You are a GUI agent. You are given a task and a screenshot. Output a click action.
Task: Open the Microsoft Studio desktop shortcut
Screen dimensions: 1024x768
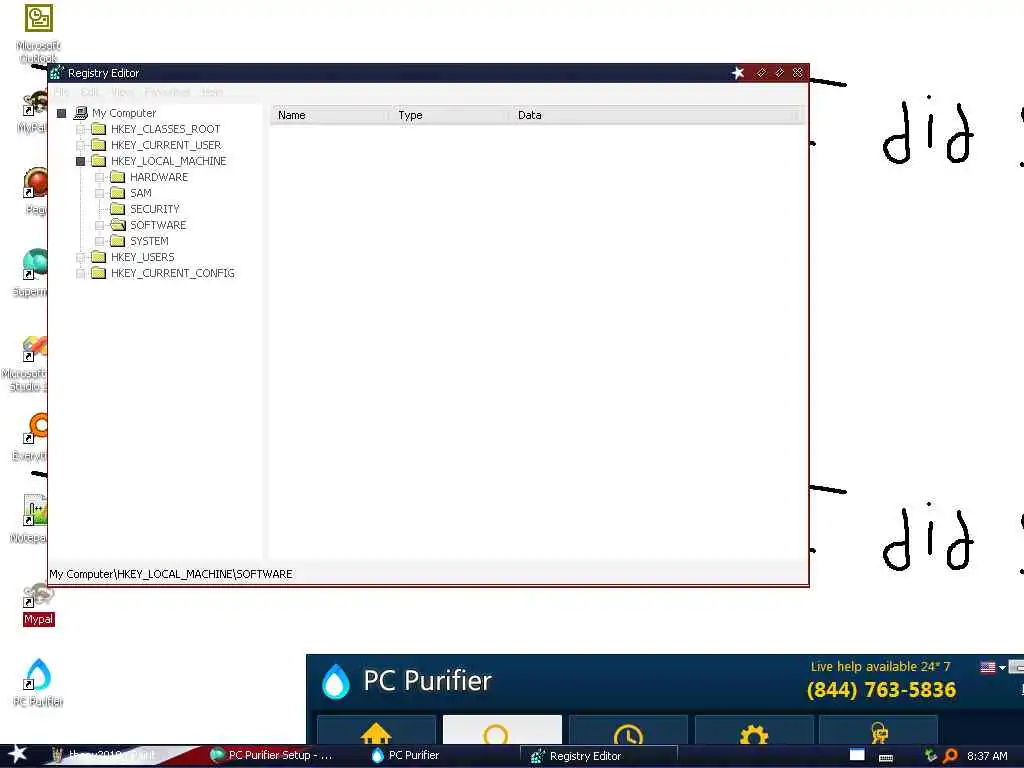point(35,348)
